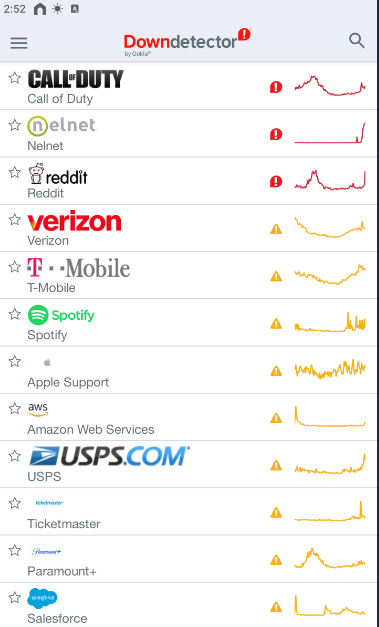This screenshot has width=379, height=627.
Task: Click Verizon's orange warning triangle
Action: [276, 229]
